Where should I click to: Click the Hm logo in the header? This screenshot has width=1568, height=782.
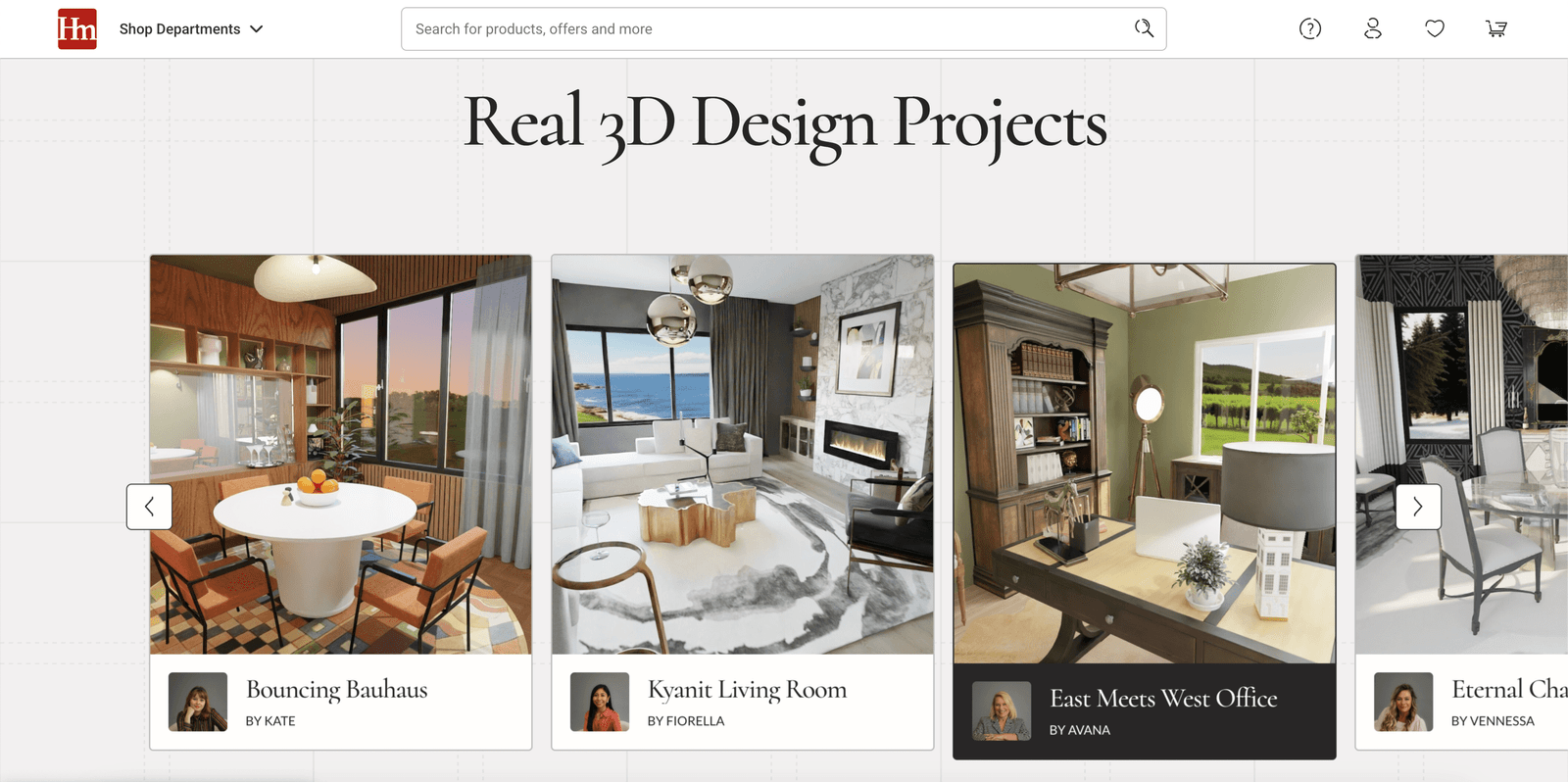(76, 28)
